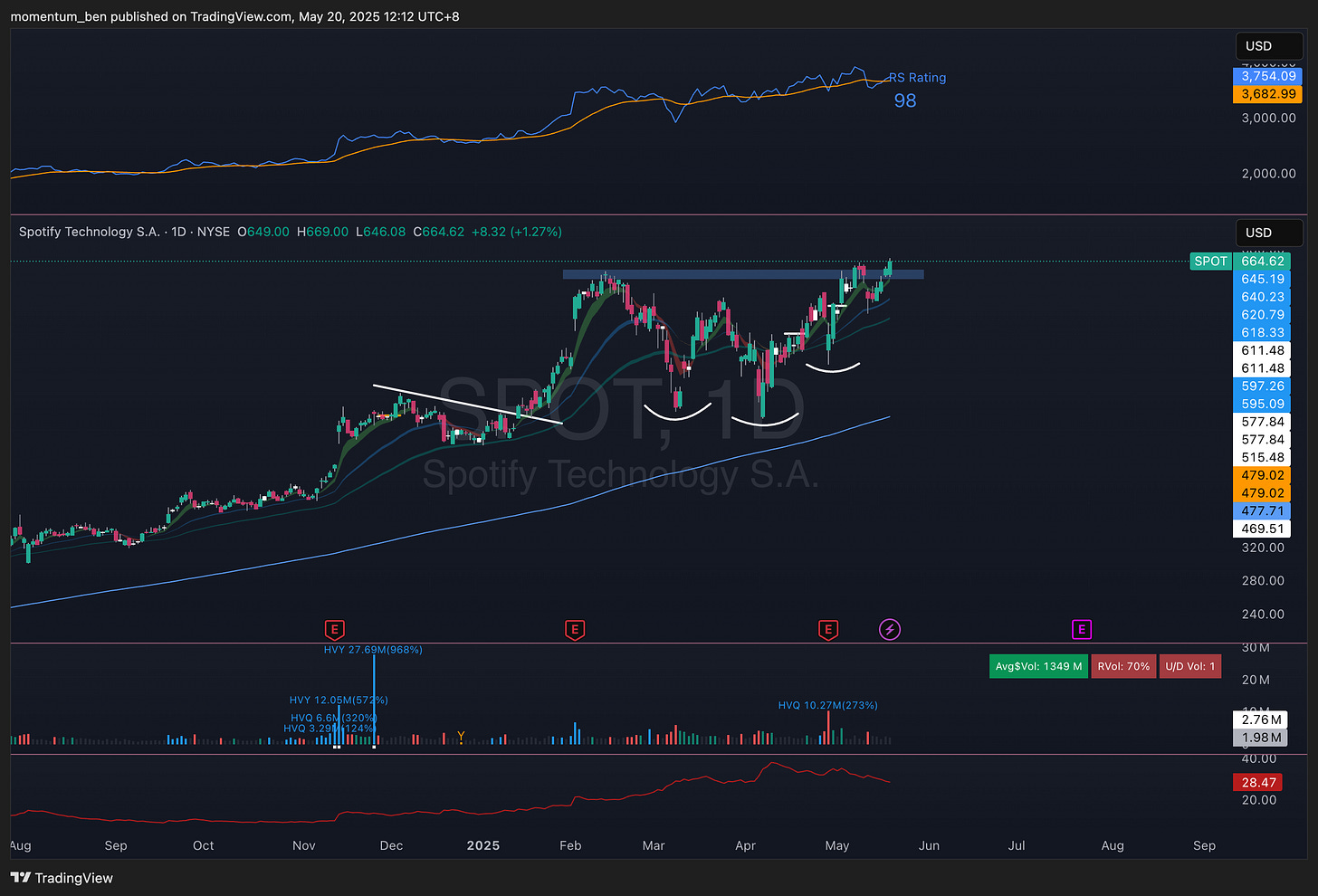This screenshot has height=896, width=1318.
Task: Click the Jul date axis label
Action: pos(1017,845)
